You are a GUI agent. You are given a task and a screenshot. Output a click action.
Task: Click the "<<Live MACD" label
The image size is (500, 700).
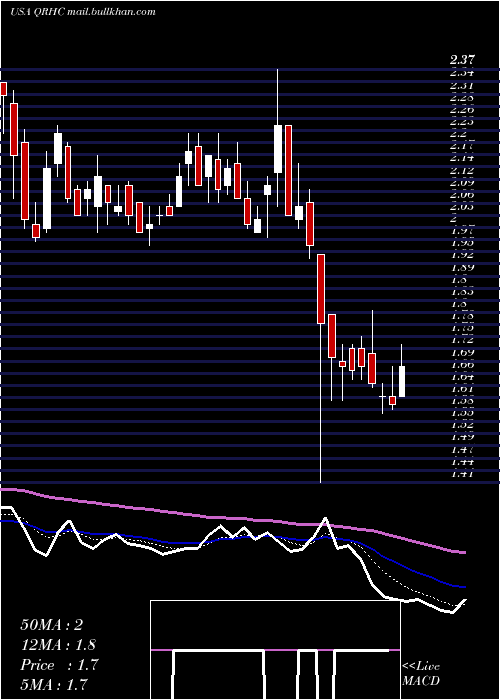pyautogui.click(x=421, y=674)
